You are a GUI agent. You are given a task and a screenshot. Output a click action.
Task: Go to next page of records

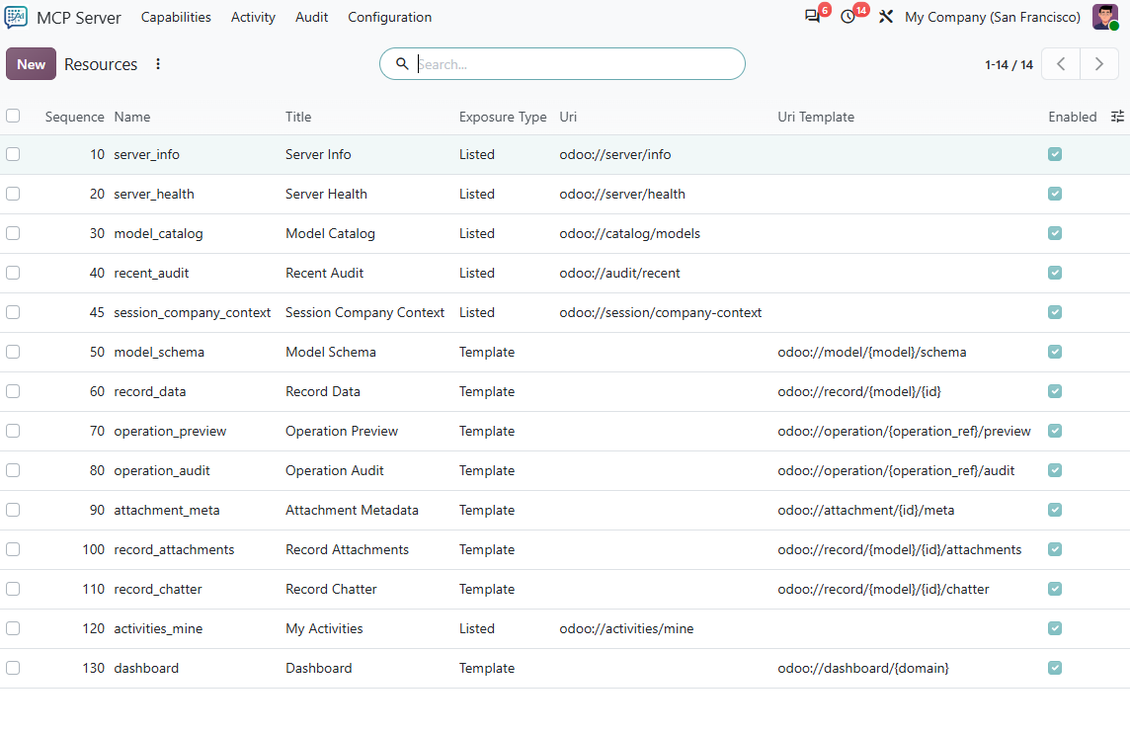coord(1099,64)
